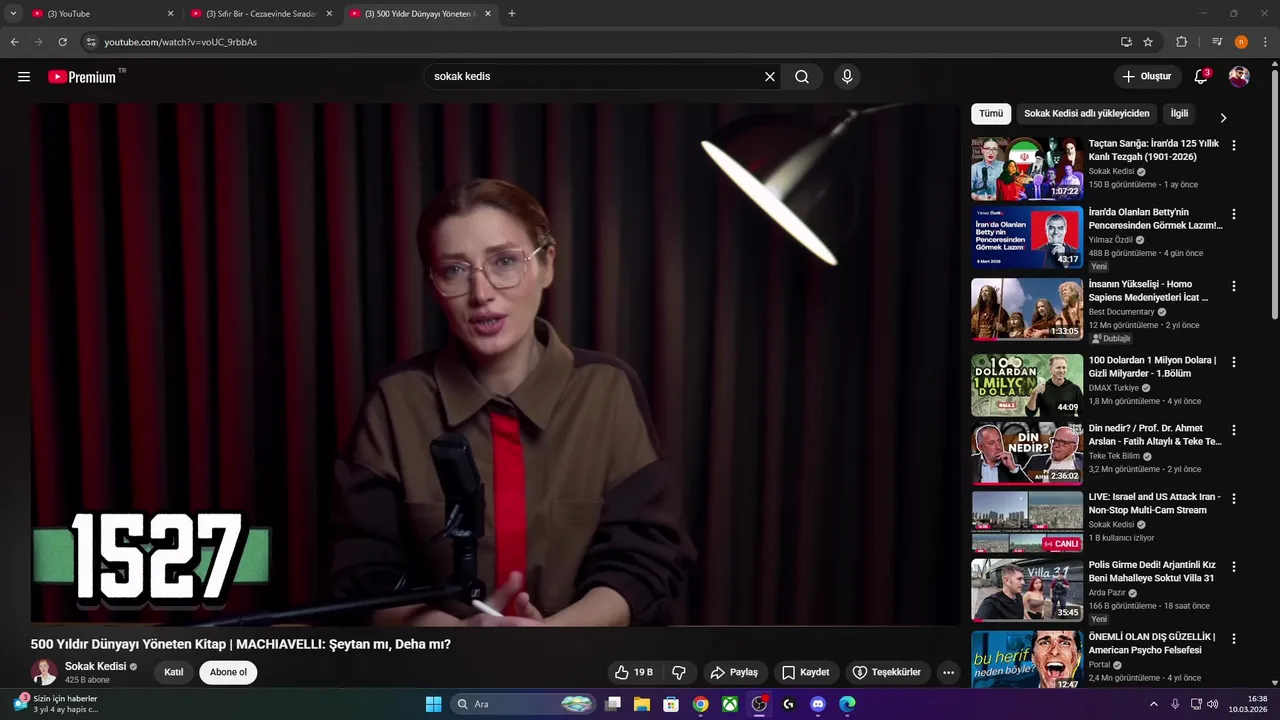Viewport: 1280px width, 720px height.
Task: Bookmark this page with star icon
Action: click(1148, 42)
